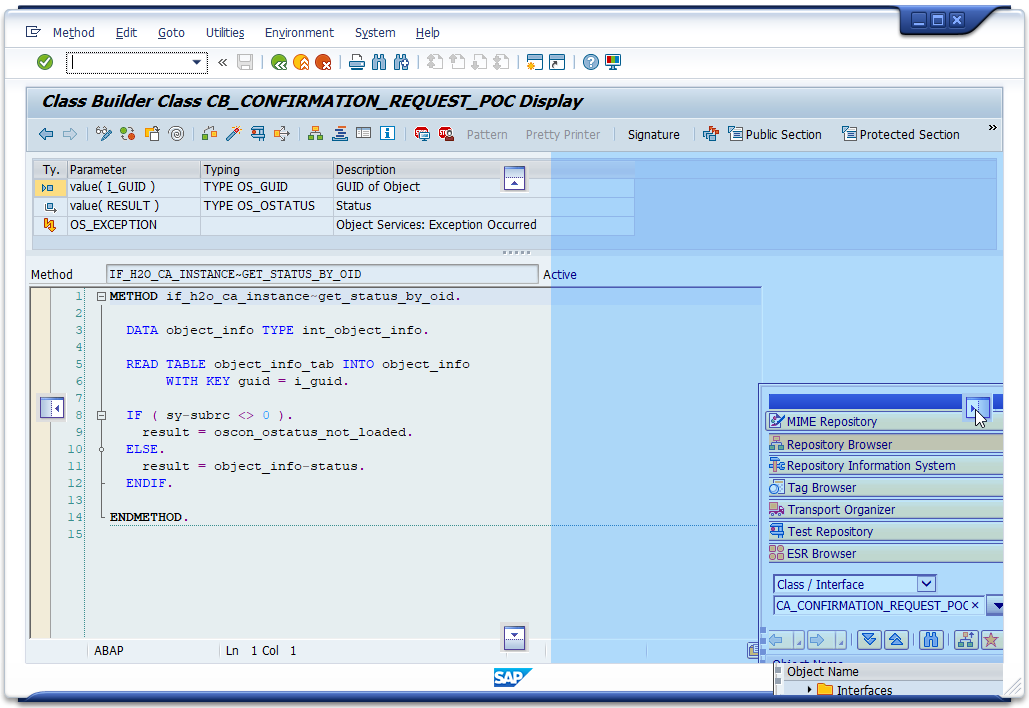Image resolution: width=1029 pixels, height=708 pixels.
Task: Open the Environment menu
Action: 299,33
